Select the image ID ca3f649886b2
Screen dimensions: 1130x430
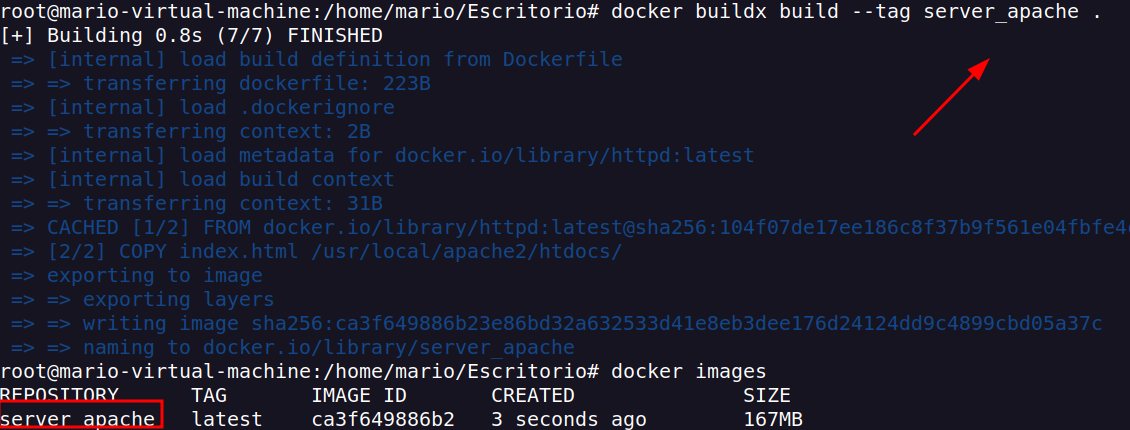[383, 419]
